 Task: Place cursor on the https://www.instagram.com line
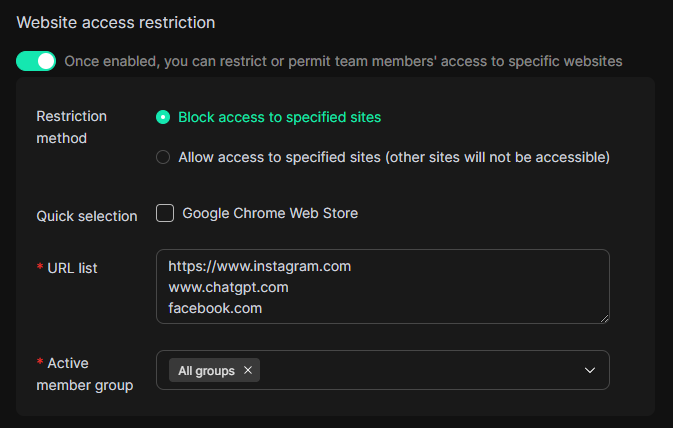pyautogui.click(x=259, y=267)
